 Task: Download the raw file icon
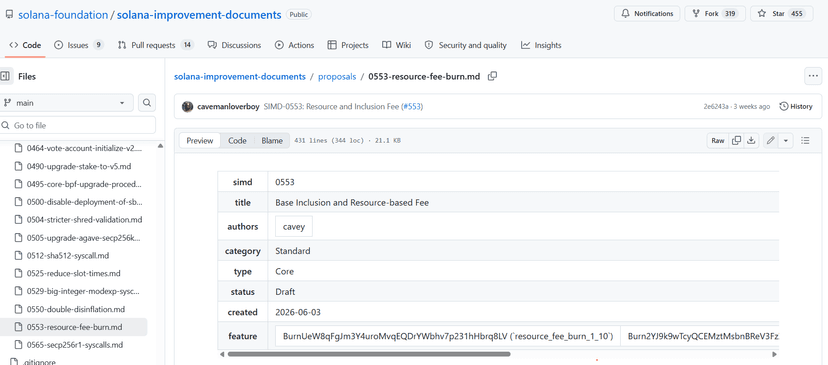[751, 141]
